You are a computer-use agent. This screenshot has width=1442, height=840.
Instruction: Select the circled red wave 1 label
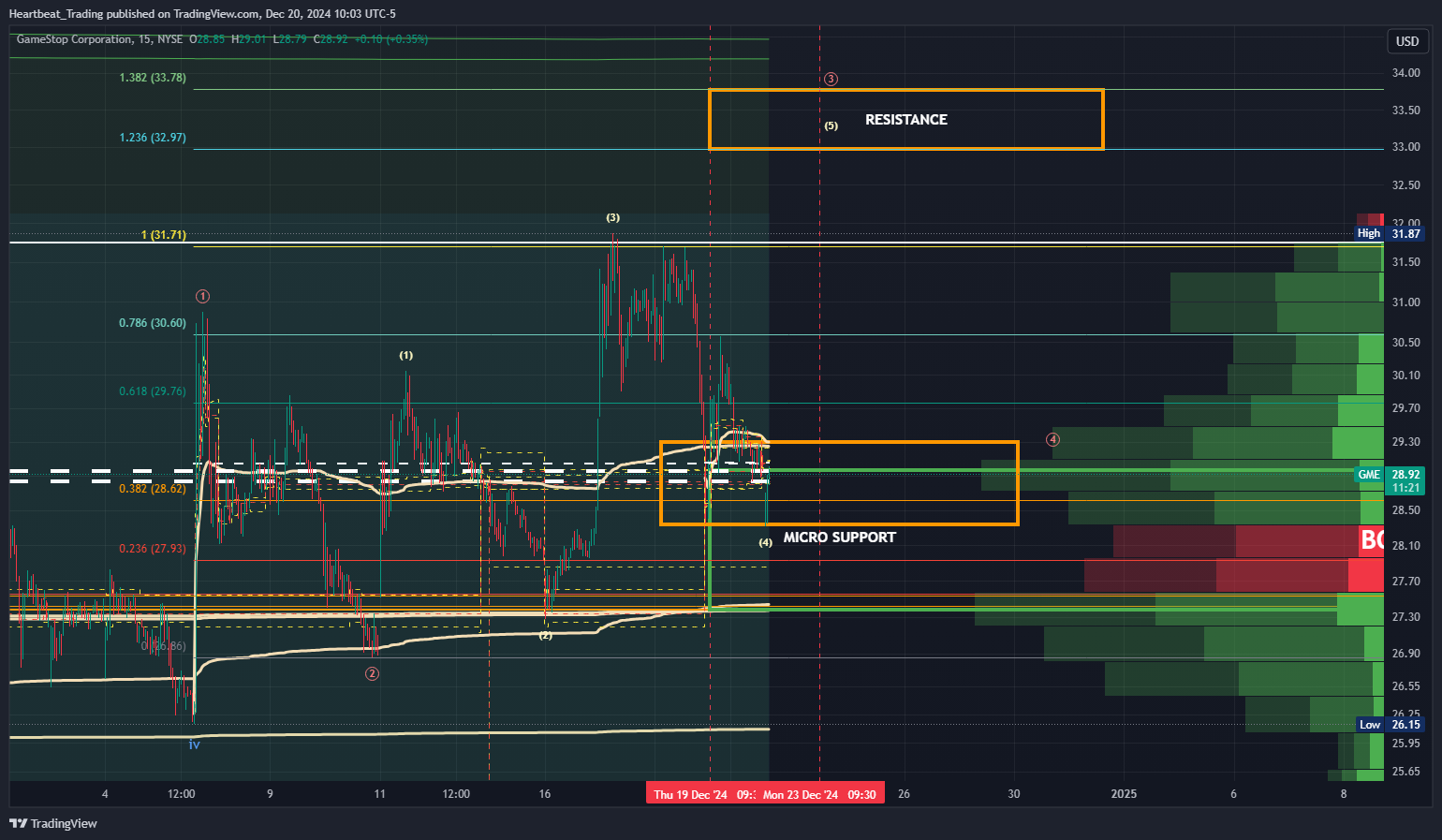pos(202,296)
